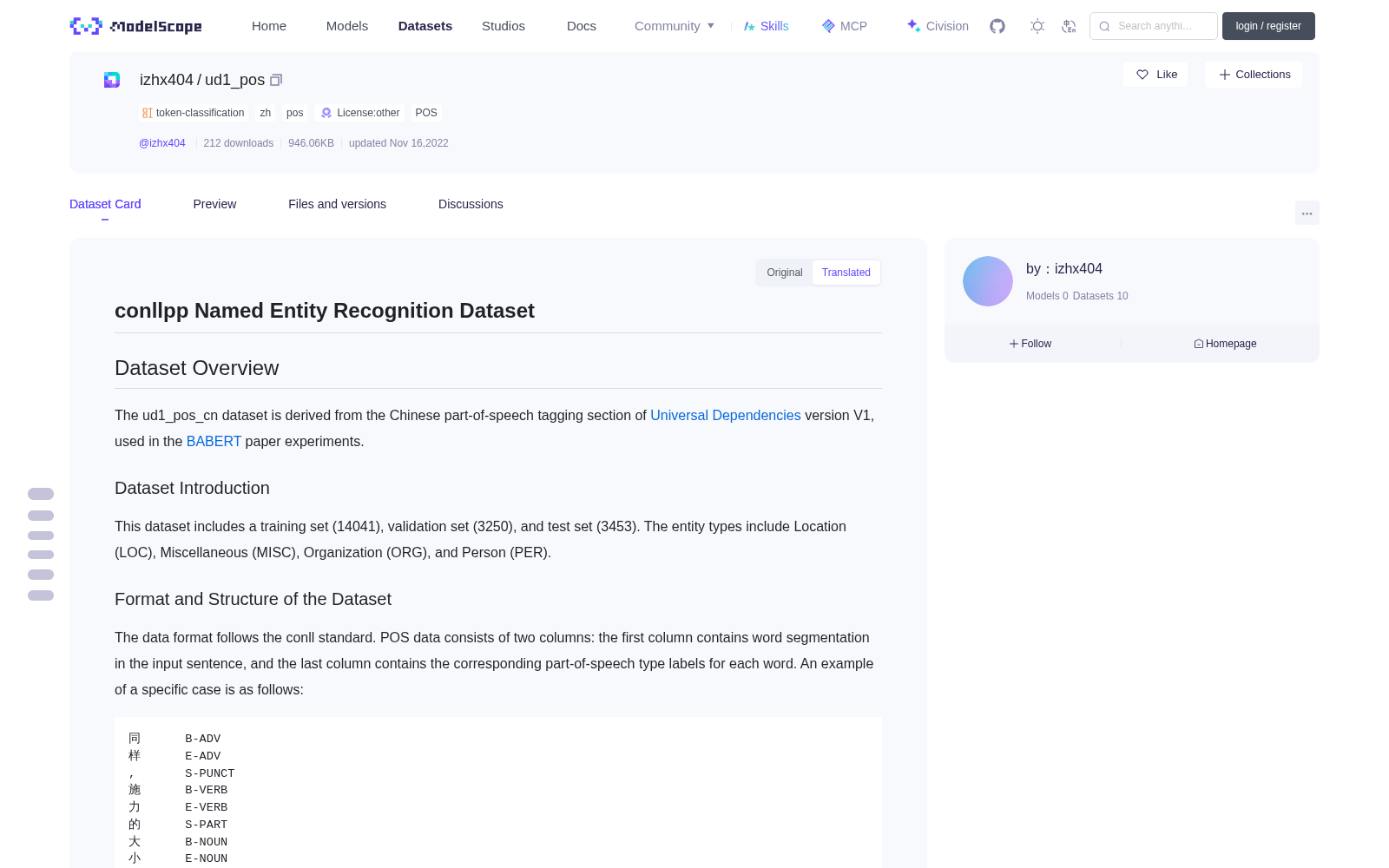1389x868 pixels.
Task: Click the search input field
Action: [x=1154, y=26]
